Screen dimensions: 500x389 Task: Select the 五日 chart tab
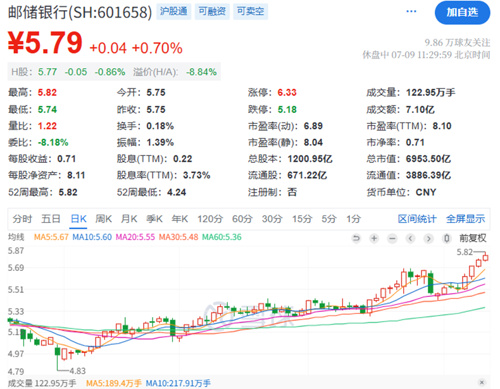(51, 219)
